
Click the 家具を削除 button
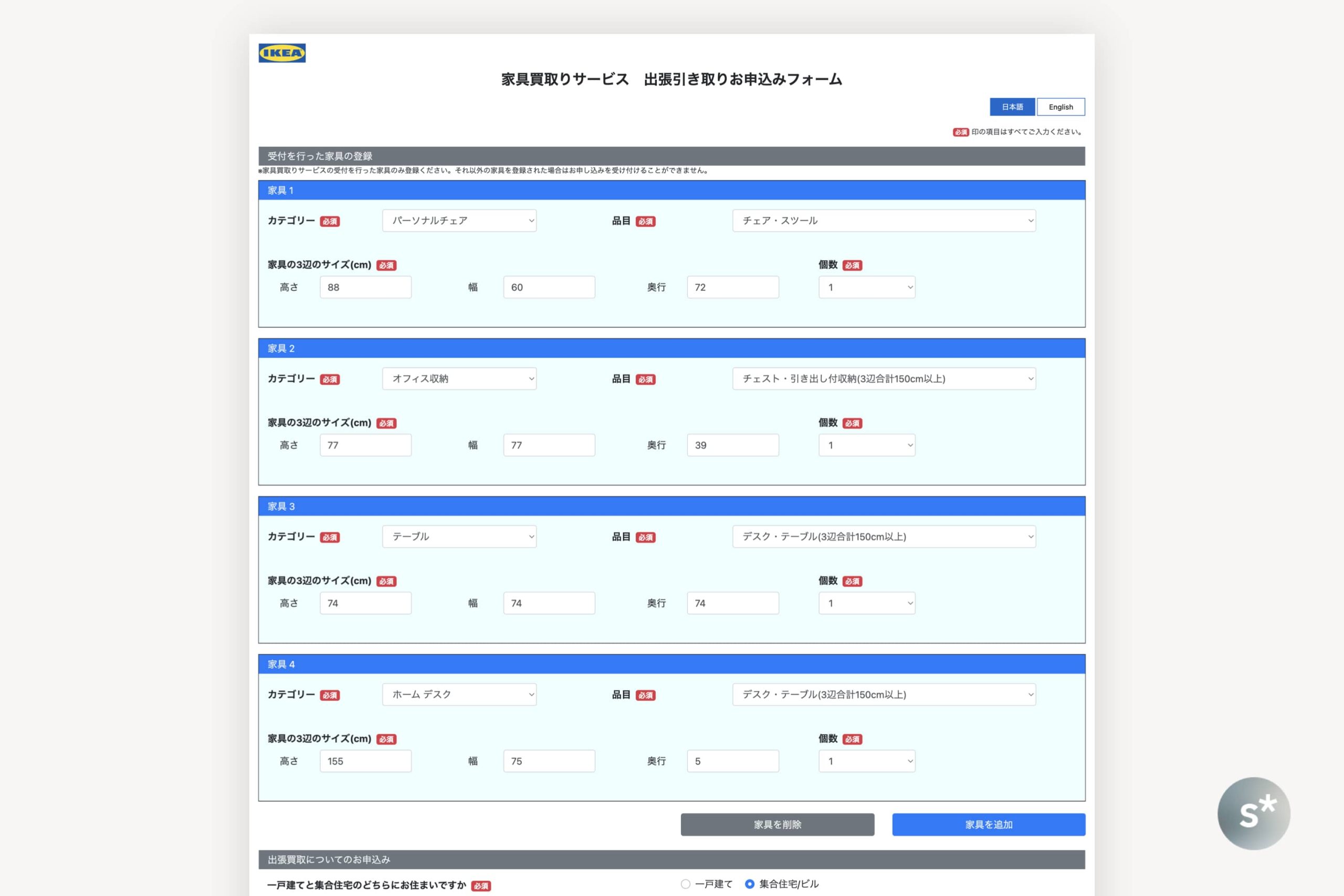click(777, 825)
